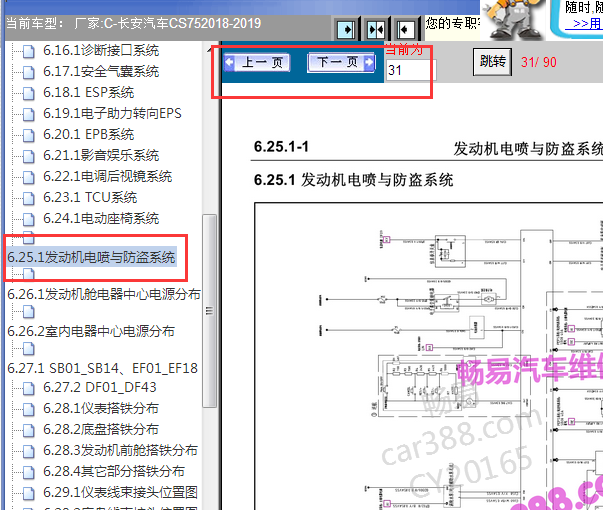Viewport: 603px width, 510px height.
Task: Click the document icon beside 6.28.1仪表搭铁分布
Action: point(28,409)
